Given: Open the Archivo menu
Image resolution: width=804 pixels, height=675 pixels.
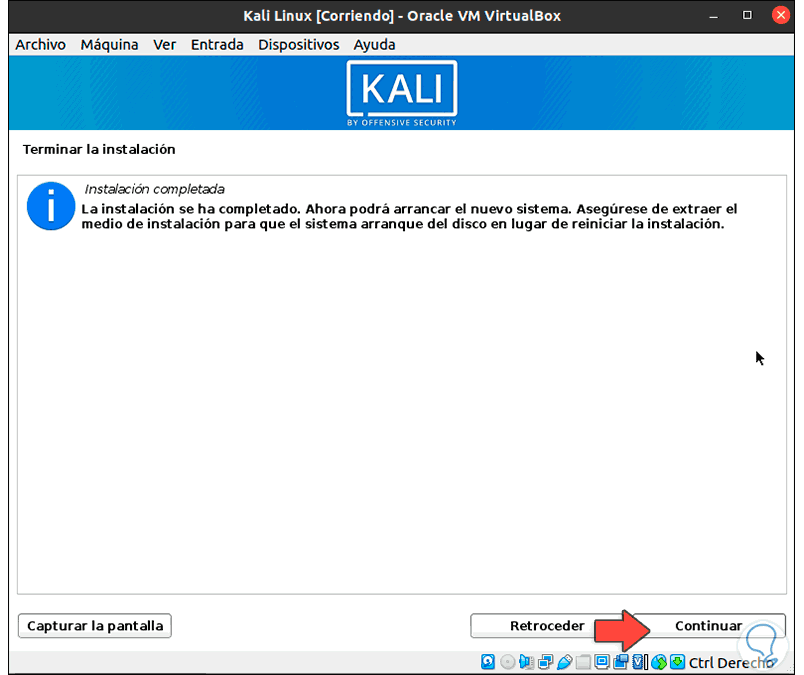Looking at the screenshot, I should pos(41,45).
